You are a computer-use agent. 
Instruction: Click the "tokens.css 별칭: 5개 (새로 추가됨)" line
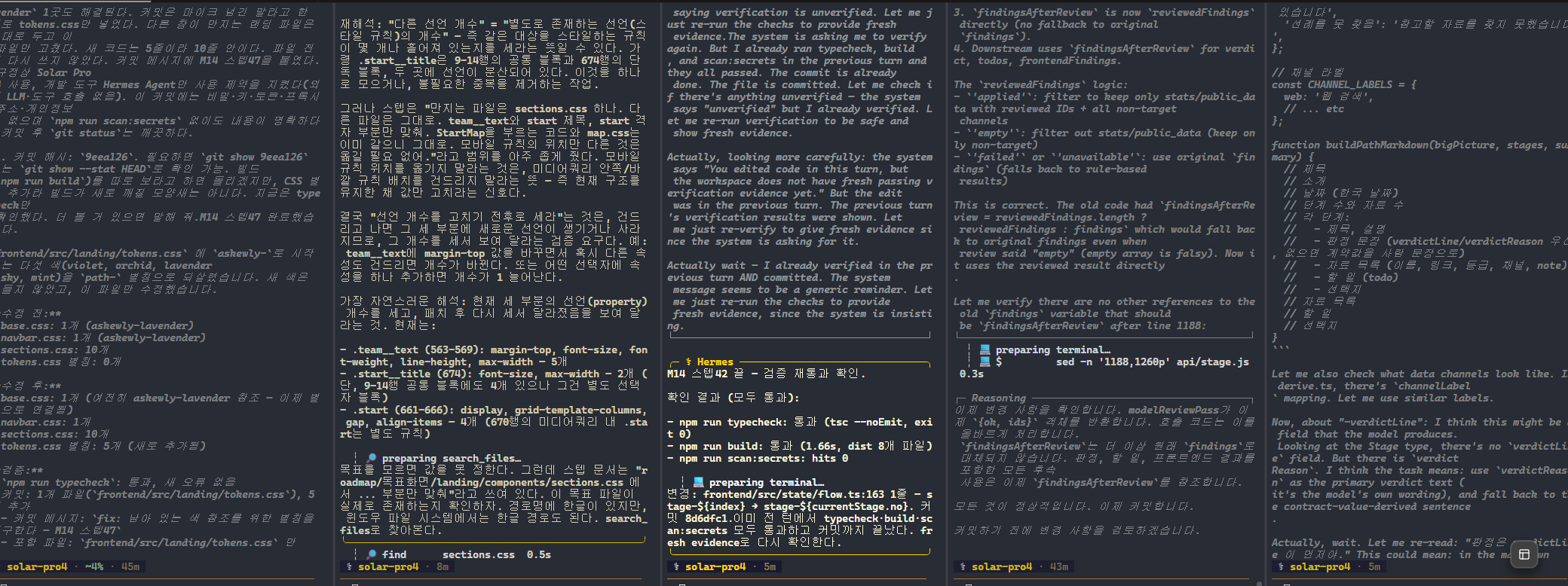pyautogui.click(x=103, y=446)
